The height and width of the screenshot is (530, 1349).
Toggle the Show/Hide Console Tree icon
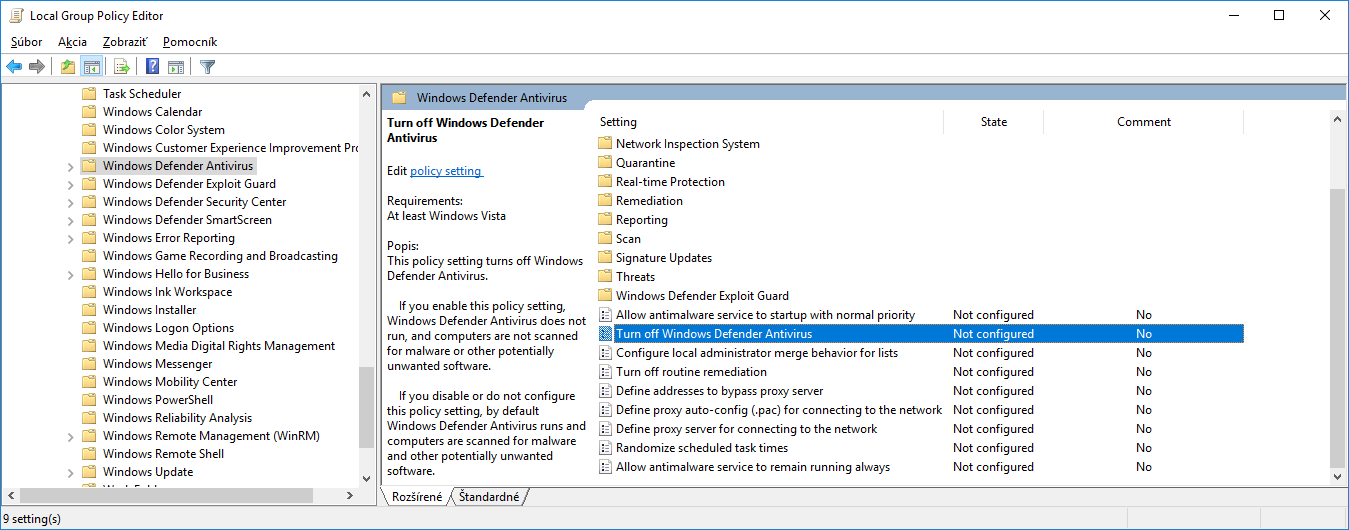pyautogui.click(x=91, y=67)
